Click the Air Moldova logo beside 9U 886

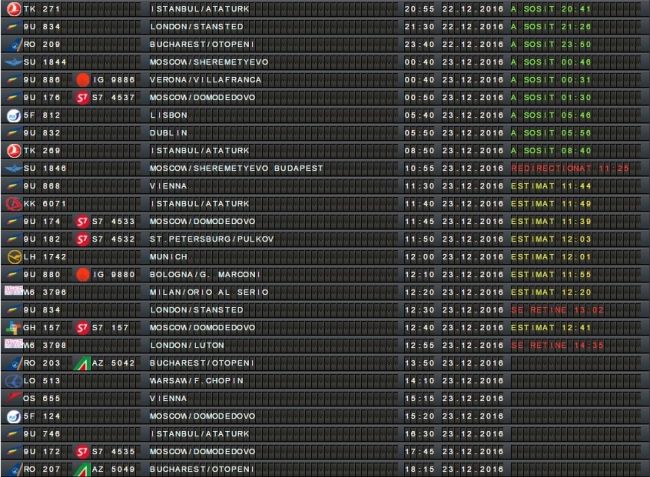click(14, 80)
